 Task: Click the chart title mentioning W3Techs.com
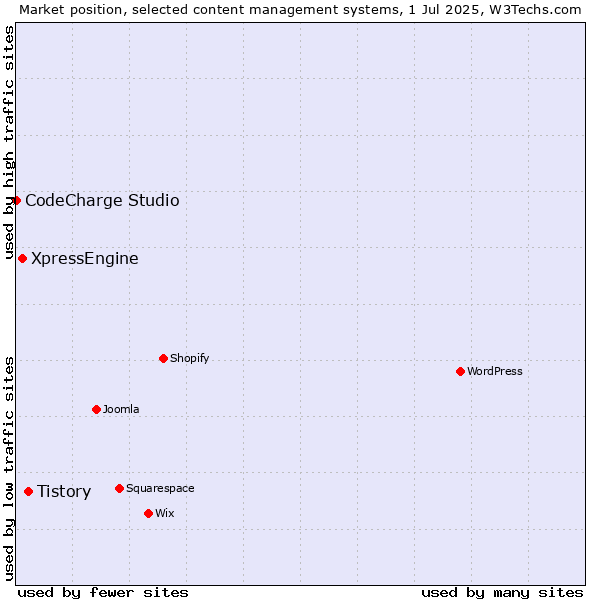click(300, 10)
